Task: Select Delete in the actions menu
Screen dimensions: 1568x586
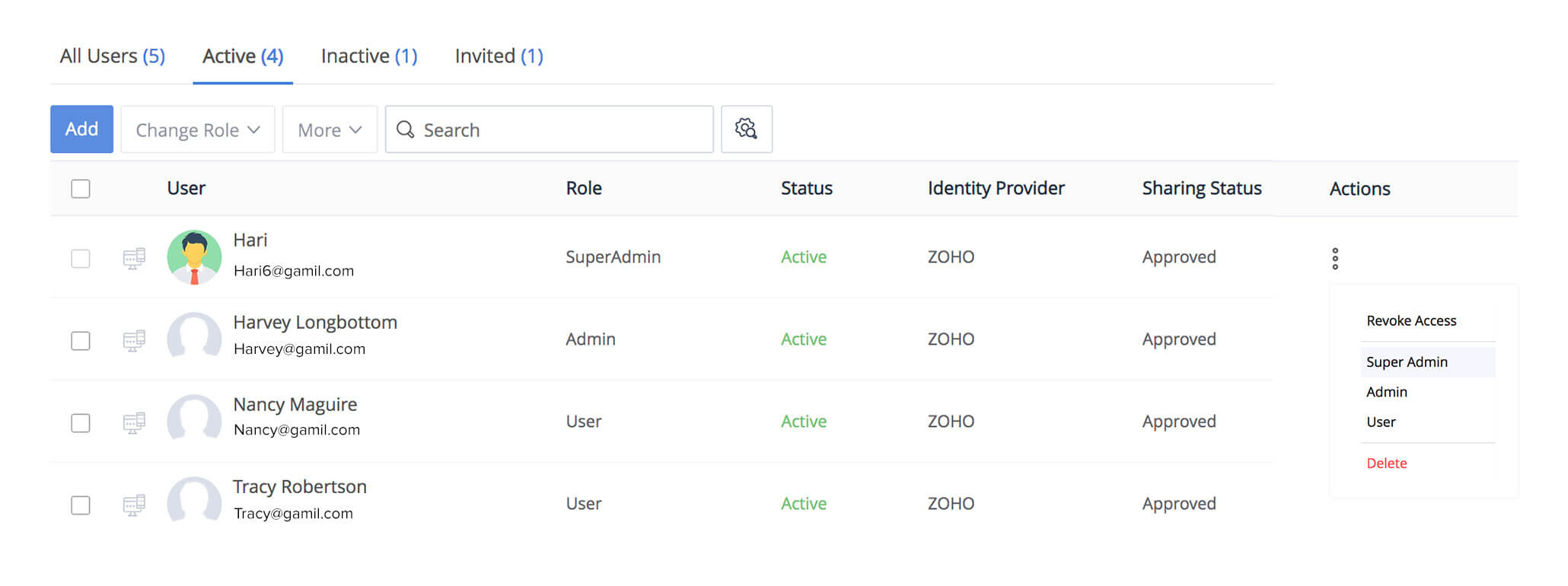Action: pyautogui.click(x=1387, y=463)
